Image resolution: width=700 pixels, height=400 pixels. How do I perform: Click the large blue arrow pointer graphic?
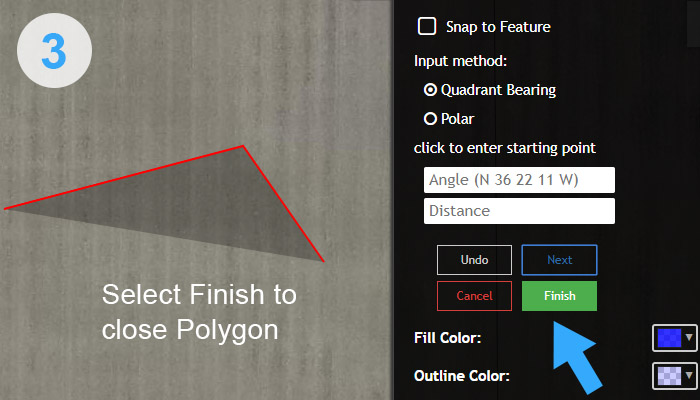[x=576, y=357]
